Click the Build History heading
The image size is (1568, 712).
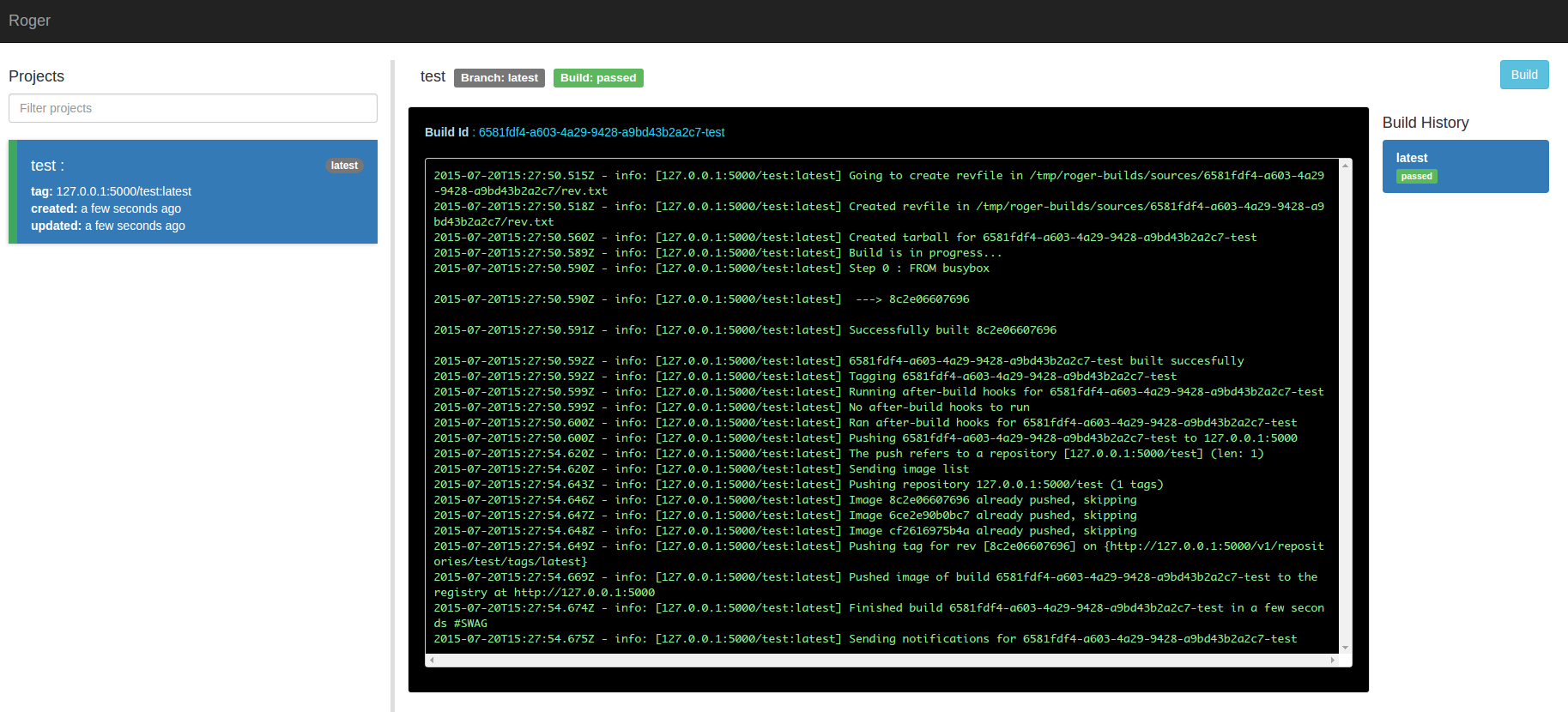coord(1426,123)
